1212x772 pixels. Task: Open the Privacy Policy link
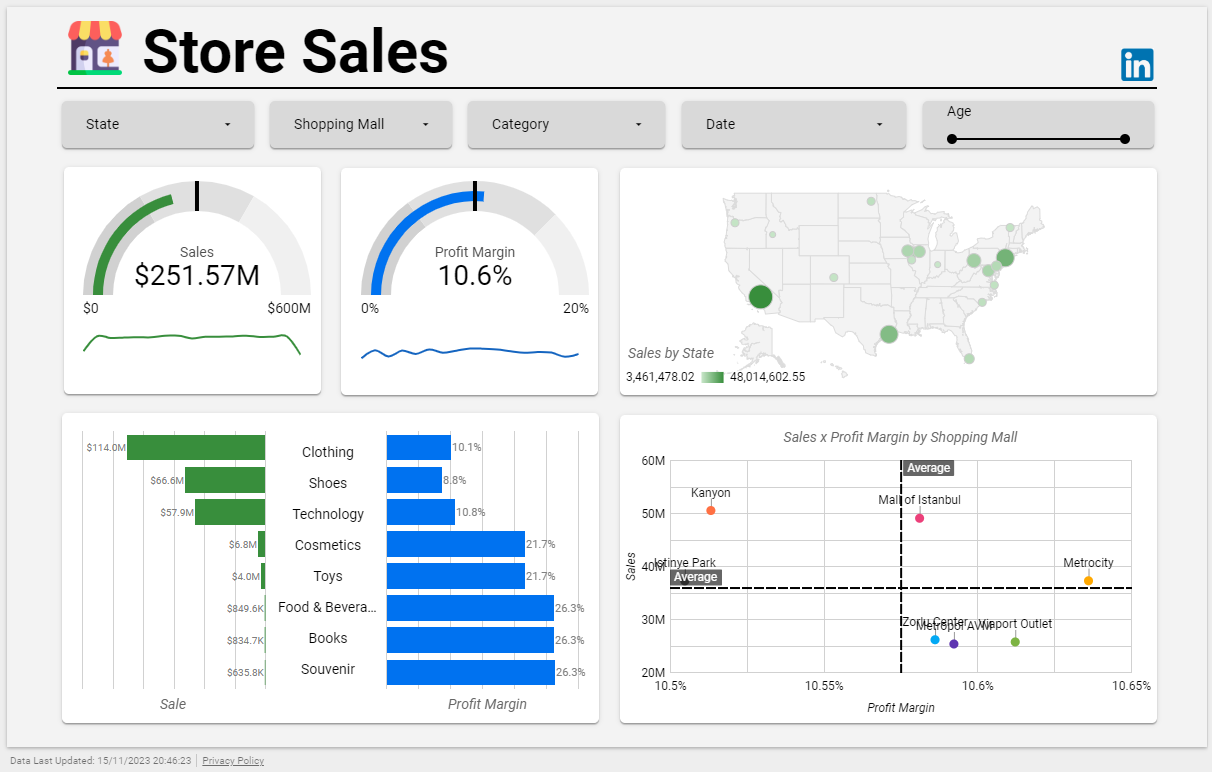pyautogui.click(x=233, y=761)
